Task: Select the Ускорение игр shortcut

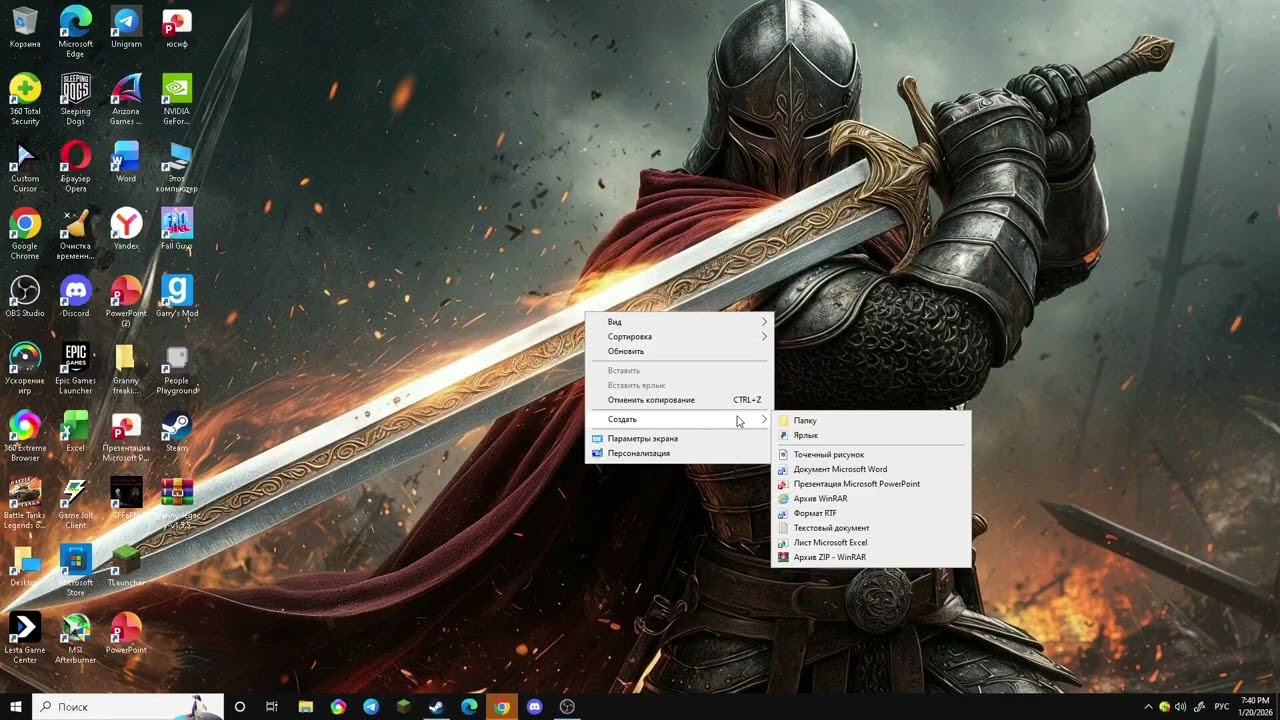Action: tap(25, 369)
